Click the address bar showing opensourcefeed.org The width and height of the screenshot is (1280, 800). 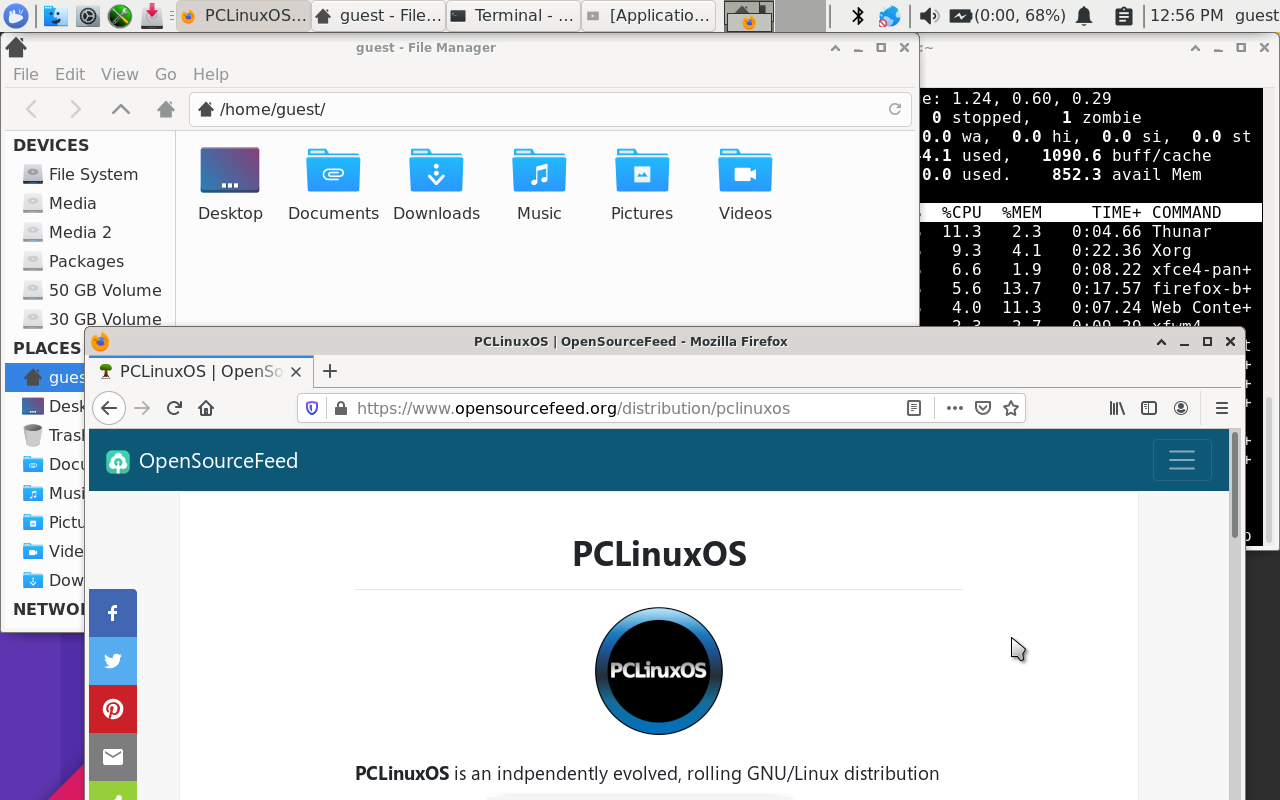pos(600,408)
